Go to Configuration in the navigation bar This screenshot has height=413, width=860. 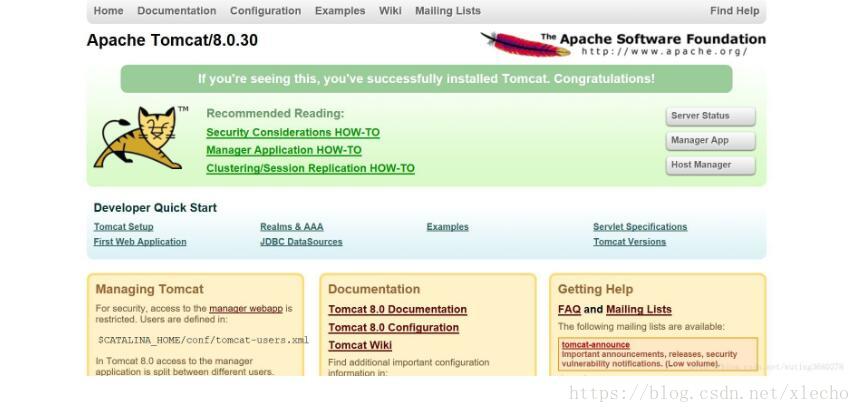click(265, 11)
